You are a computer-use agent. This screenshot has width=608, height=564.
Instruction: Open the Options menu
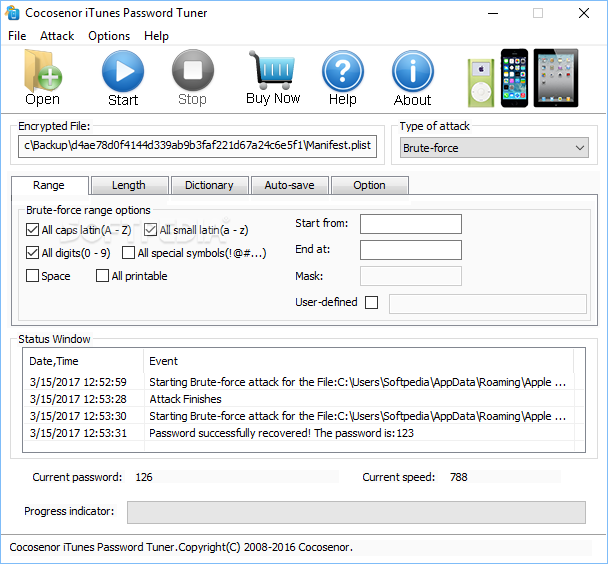pyautogui.click(x=109, y=36)
